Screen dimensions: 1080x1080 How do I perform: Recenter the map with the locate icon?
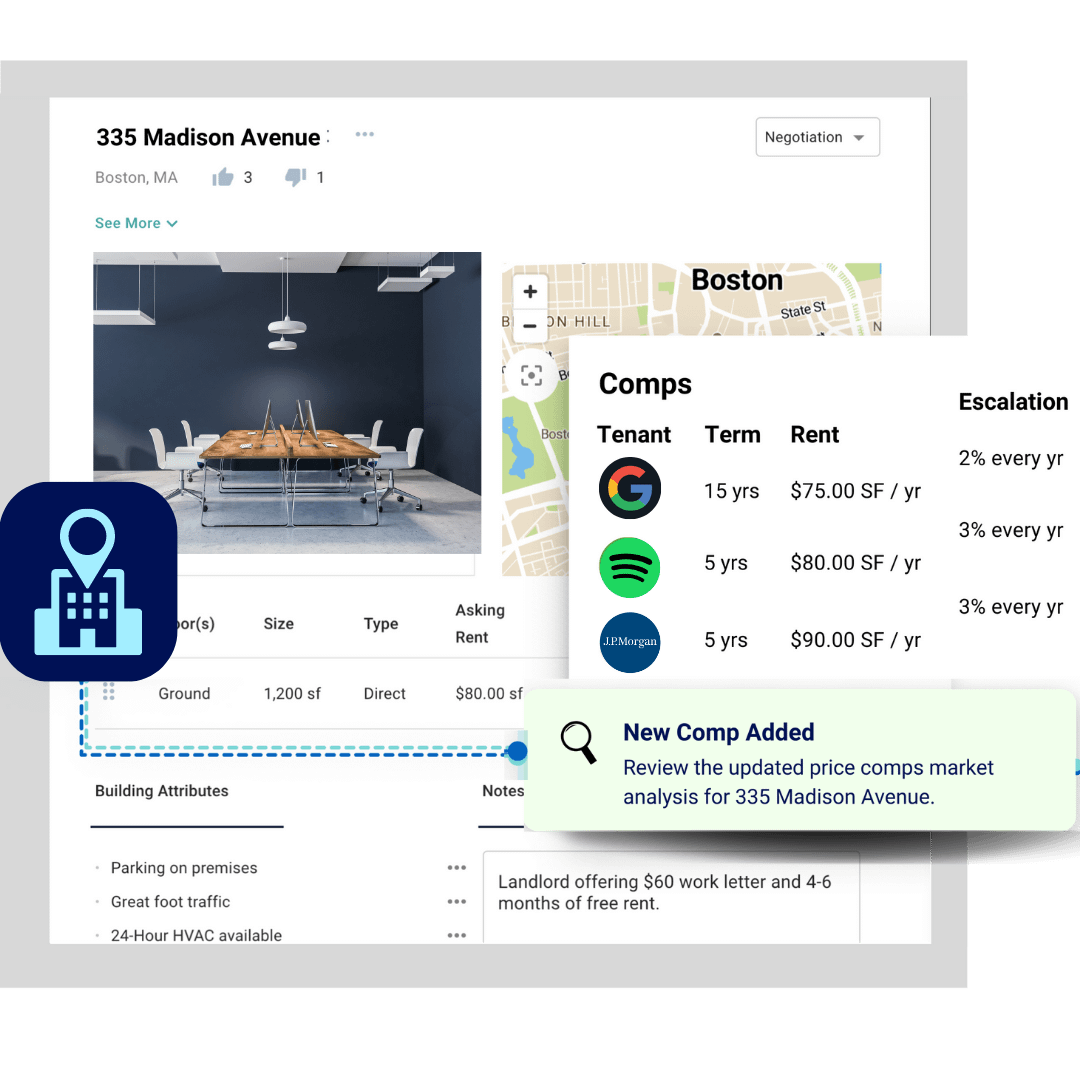click(531, 375)
